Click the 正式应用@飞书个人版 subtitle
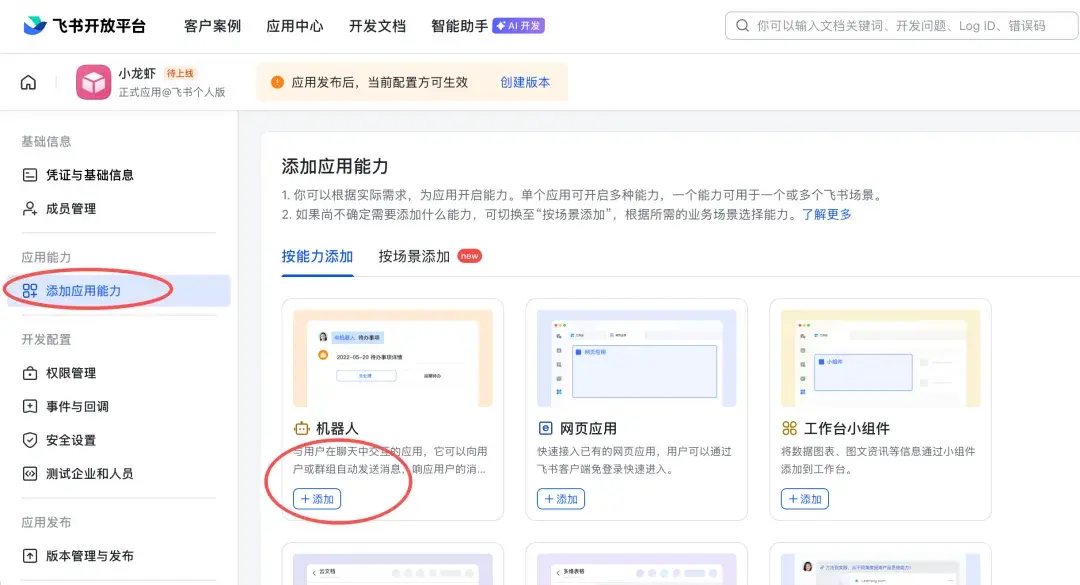The image size is (1080, 585). pyautogui.click(x=172, y=92)
